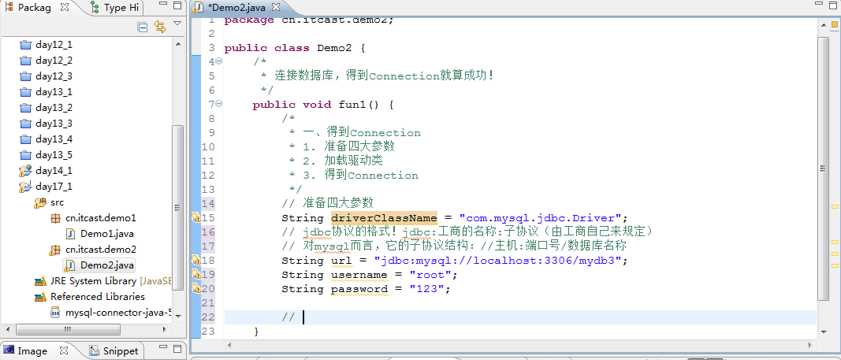
Task: Select the day13_1 project folder icon
Action: point(25,92)
